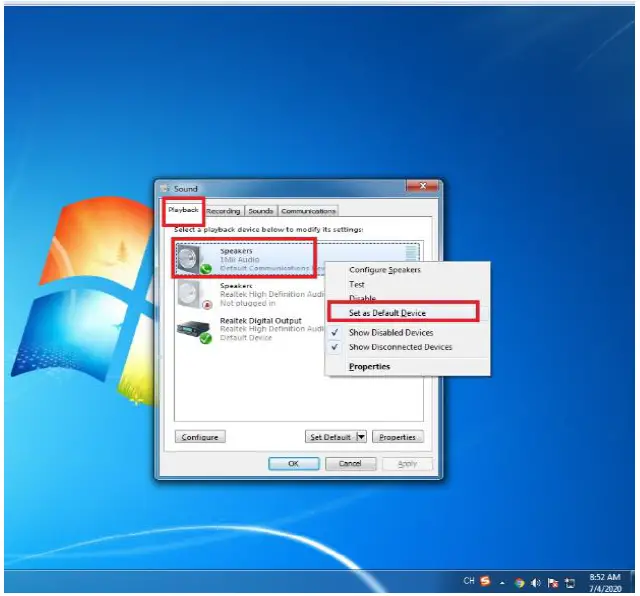Open the Action Center flag icon

(x=553, y=583)
